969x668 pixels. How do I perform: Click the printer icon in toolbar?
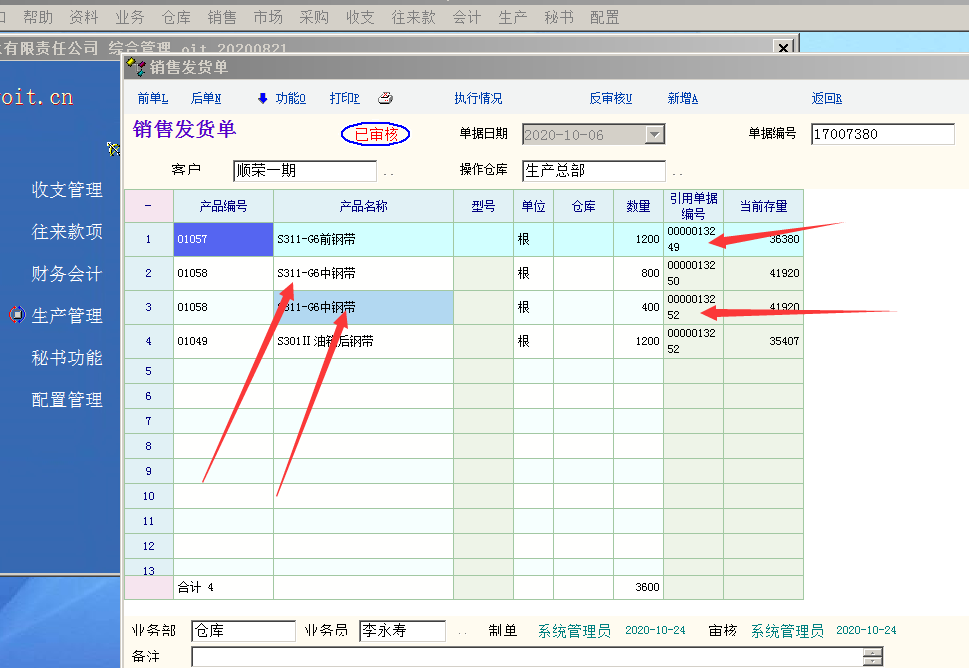click(385, 98)
